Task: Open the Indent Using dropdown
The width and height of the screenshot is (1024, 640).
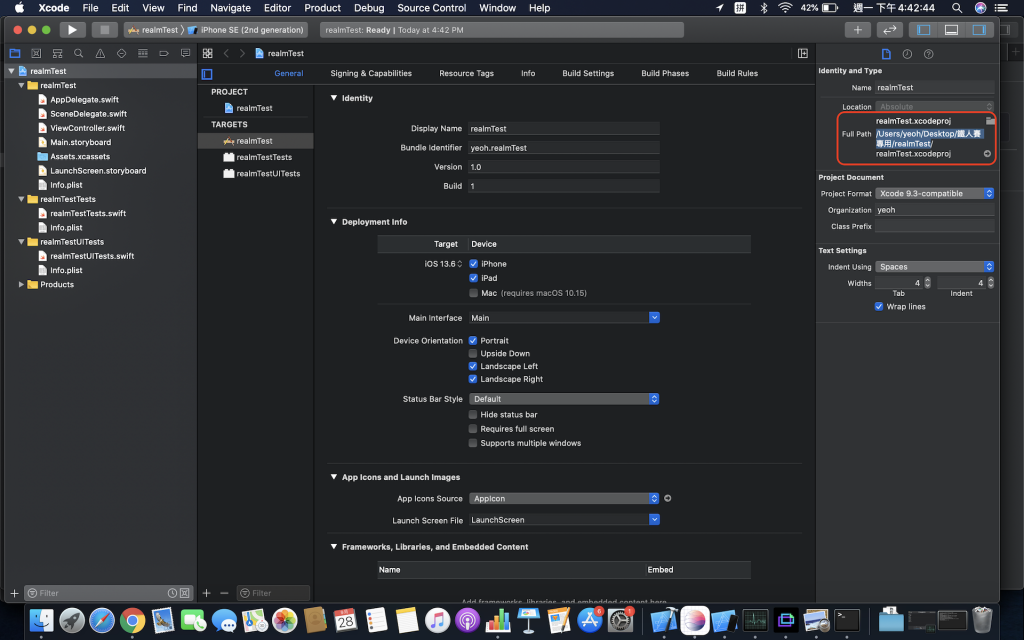Action: click(x=935, y=267)
